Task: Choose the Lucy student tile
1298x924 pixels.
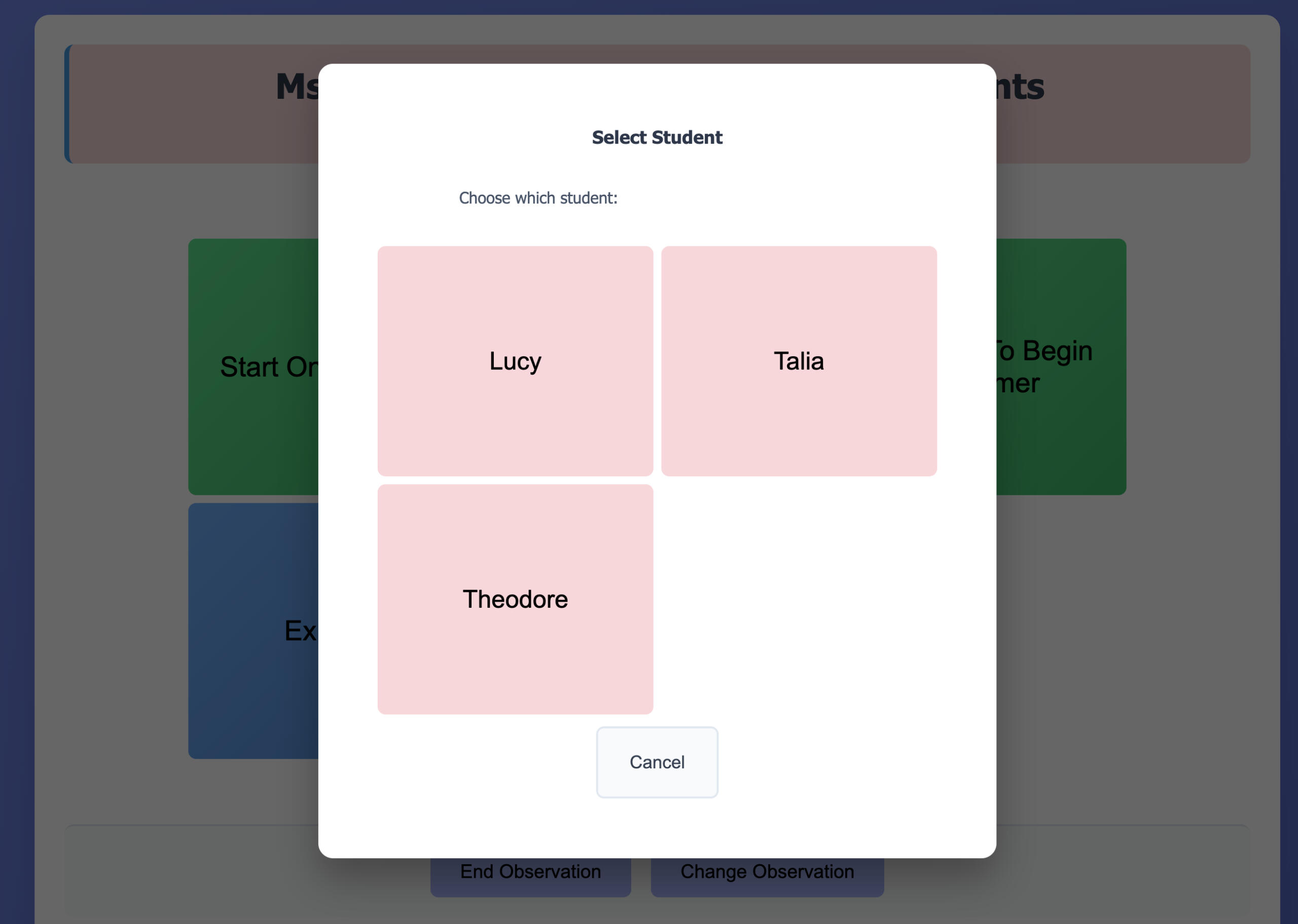Action: (x=515, y=361)
